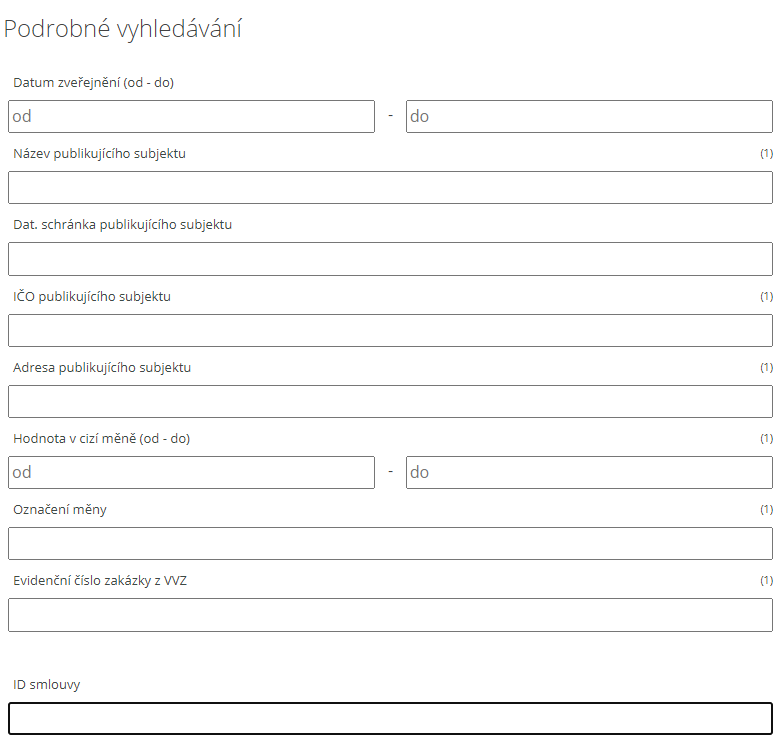Screen dimensions: 783x744
Task: Click the ID smlouvy text box
Action: coord(390,719)
